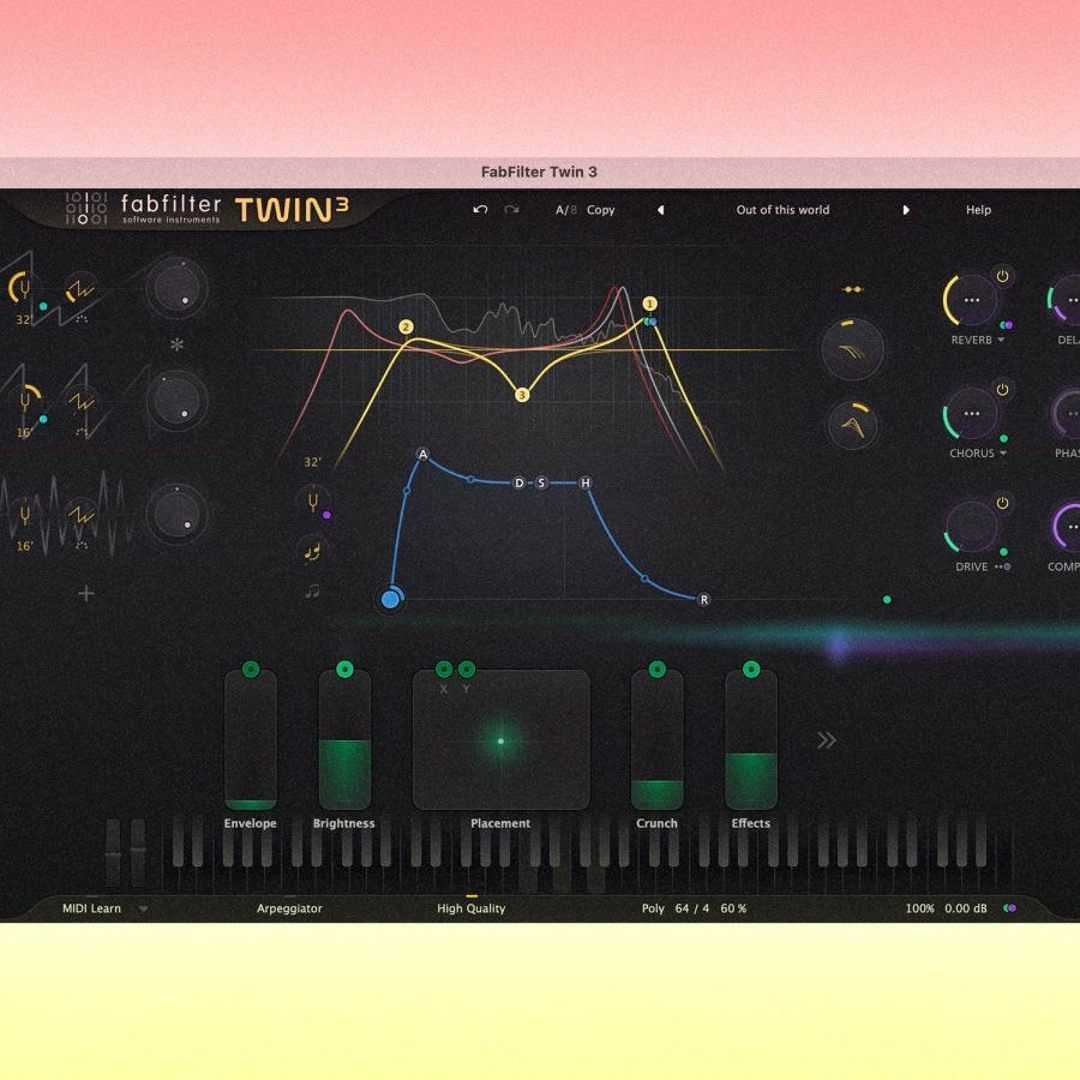Viewport: 1080px width, 1080px height.
Task: Open the Reverb preset dropdown
Action: [1000, 340]
